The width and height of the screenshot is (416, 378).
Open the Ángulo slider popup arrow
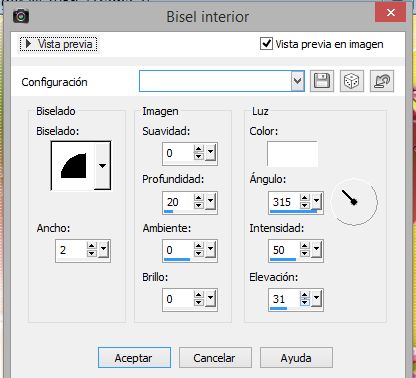coord(316,202)
